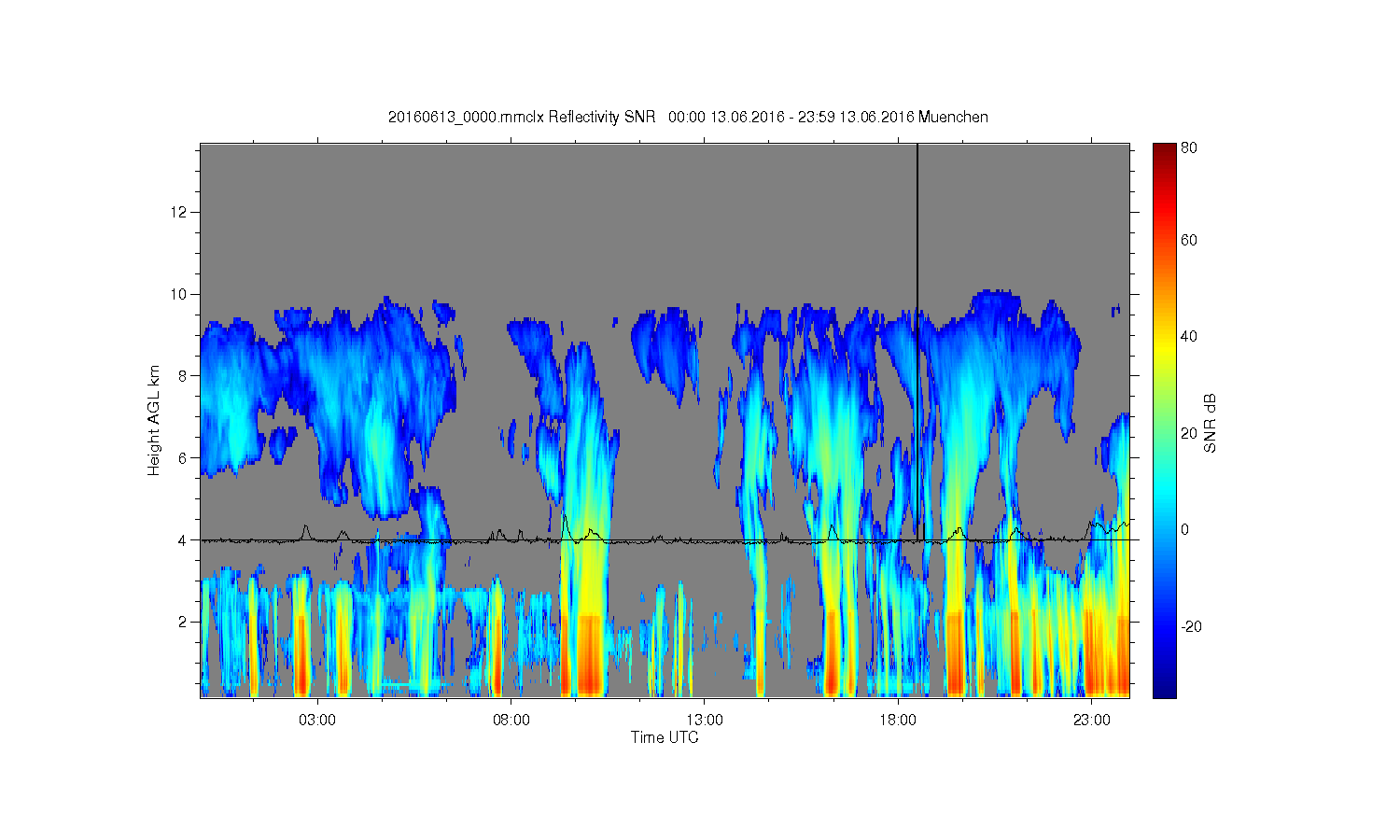Image resolution: width=1400 pixels, height=840 pixels.
Task: Click the colorbar value label -20
Action: 1191,626
